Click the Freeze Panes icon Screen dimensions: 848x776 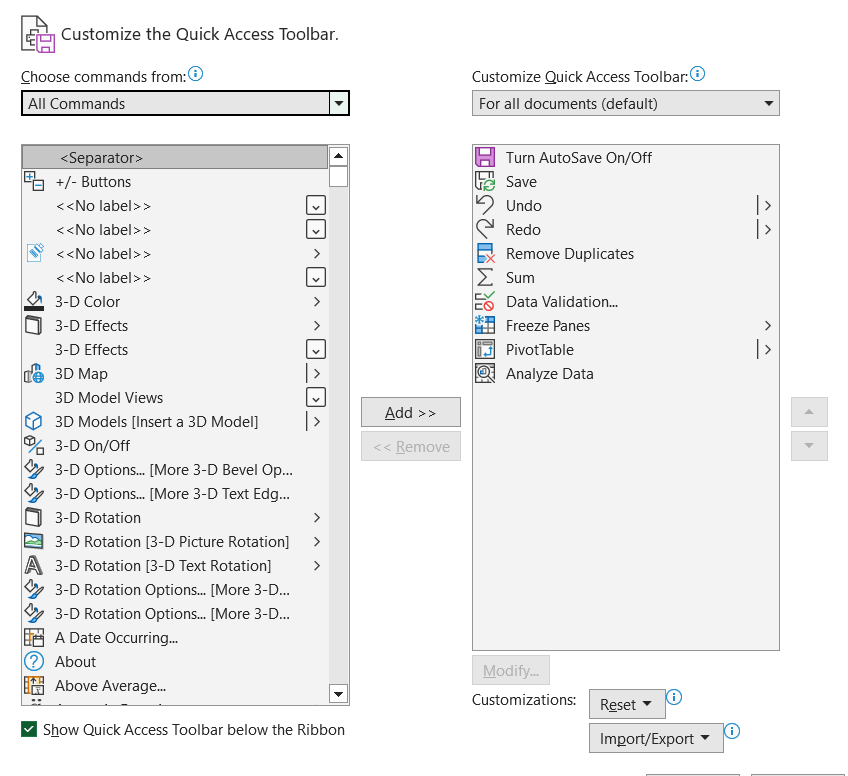485,325
